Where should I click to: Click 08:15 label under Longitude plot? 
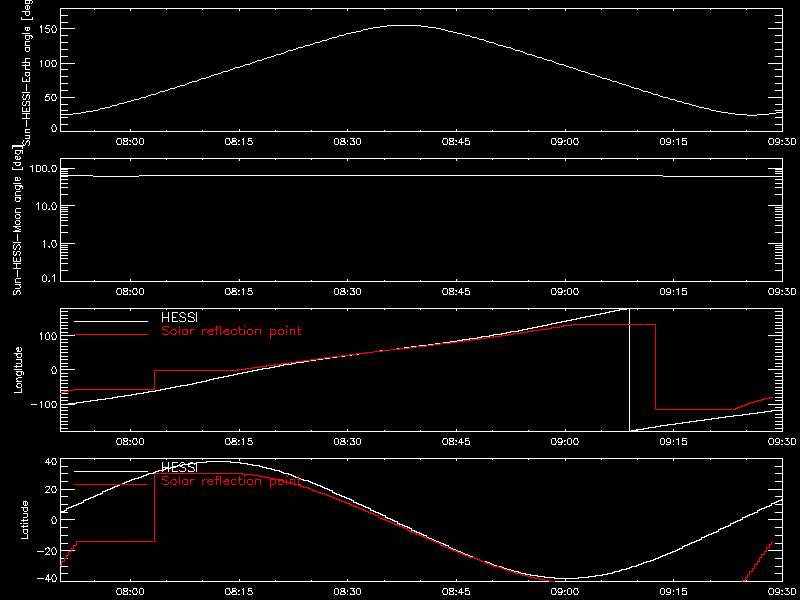tap(239, 441)
